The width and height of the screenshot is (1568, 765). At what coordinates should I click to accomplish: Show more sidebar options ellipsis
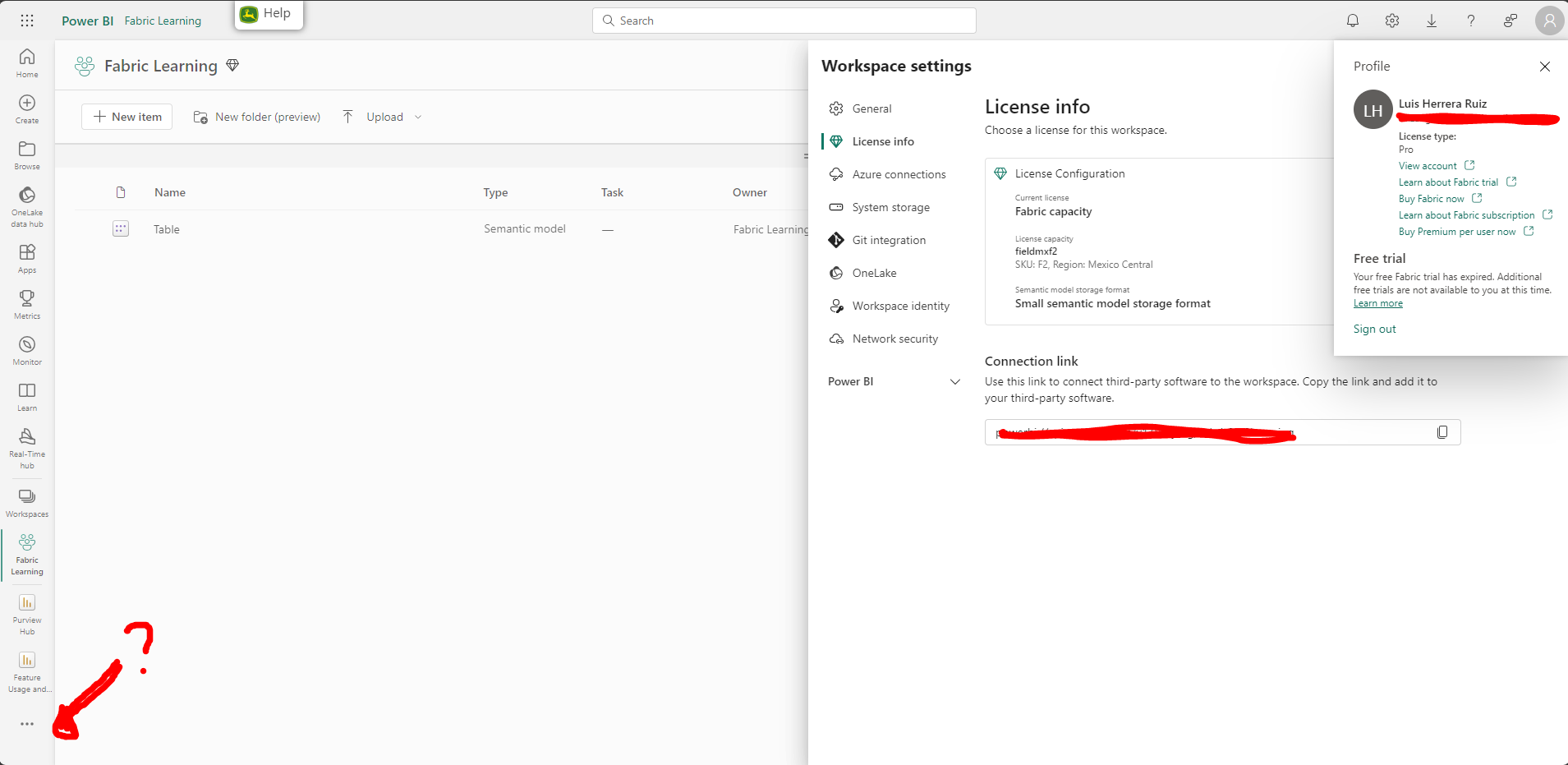(27, 724)
